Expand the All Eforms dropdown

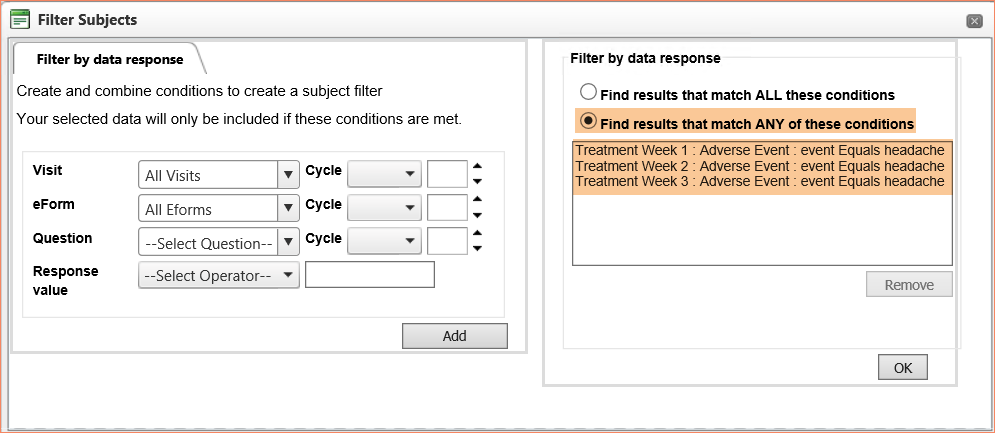218,208
